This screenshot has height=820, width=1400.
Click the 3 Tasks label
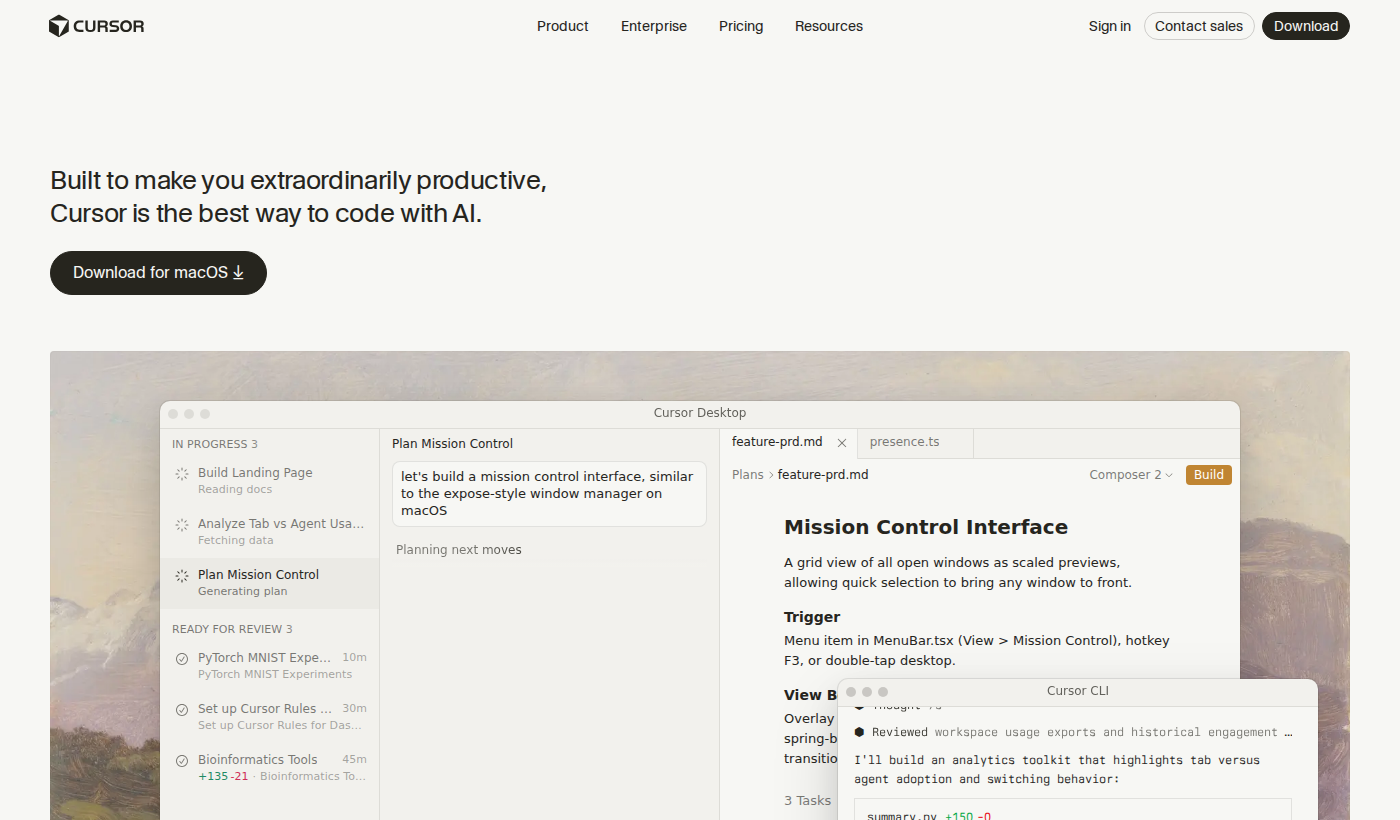808,800
